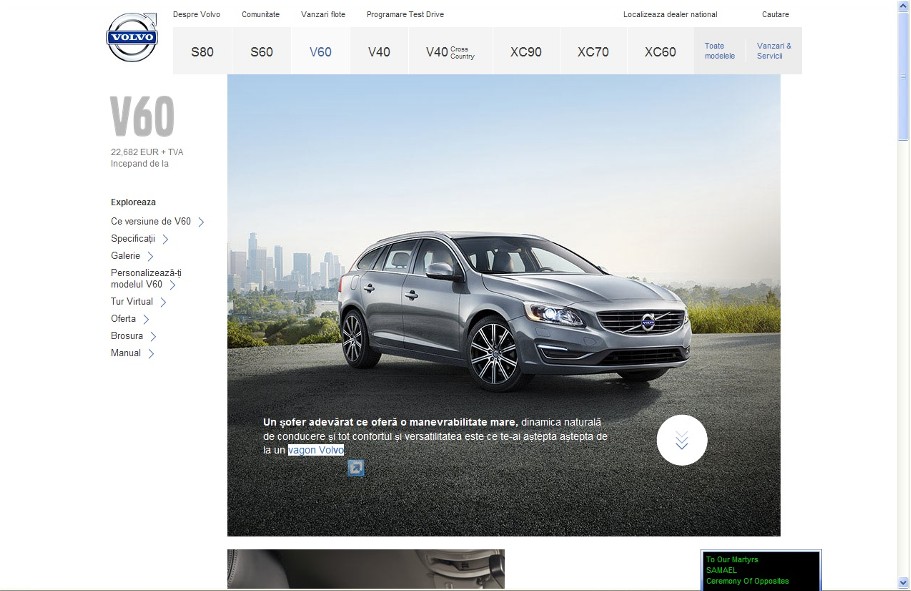Select the XC90 model tab
Image resolution: width=911 pixels, height=591 pixels.
526,51
